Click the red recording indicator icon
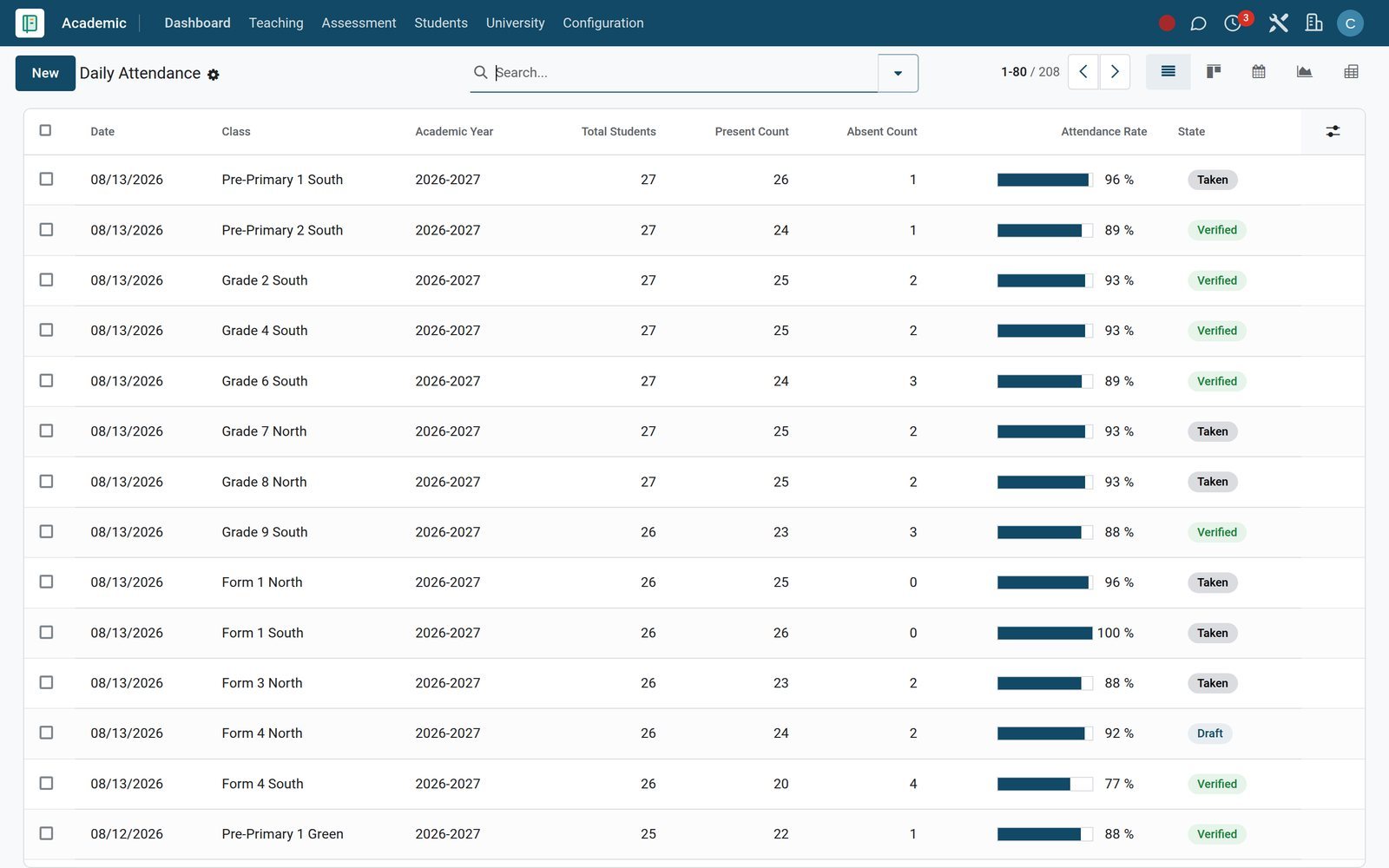The width and height of the screenshot is (1389, 868). pos(1167,23)
